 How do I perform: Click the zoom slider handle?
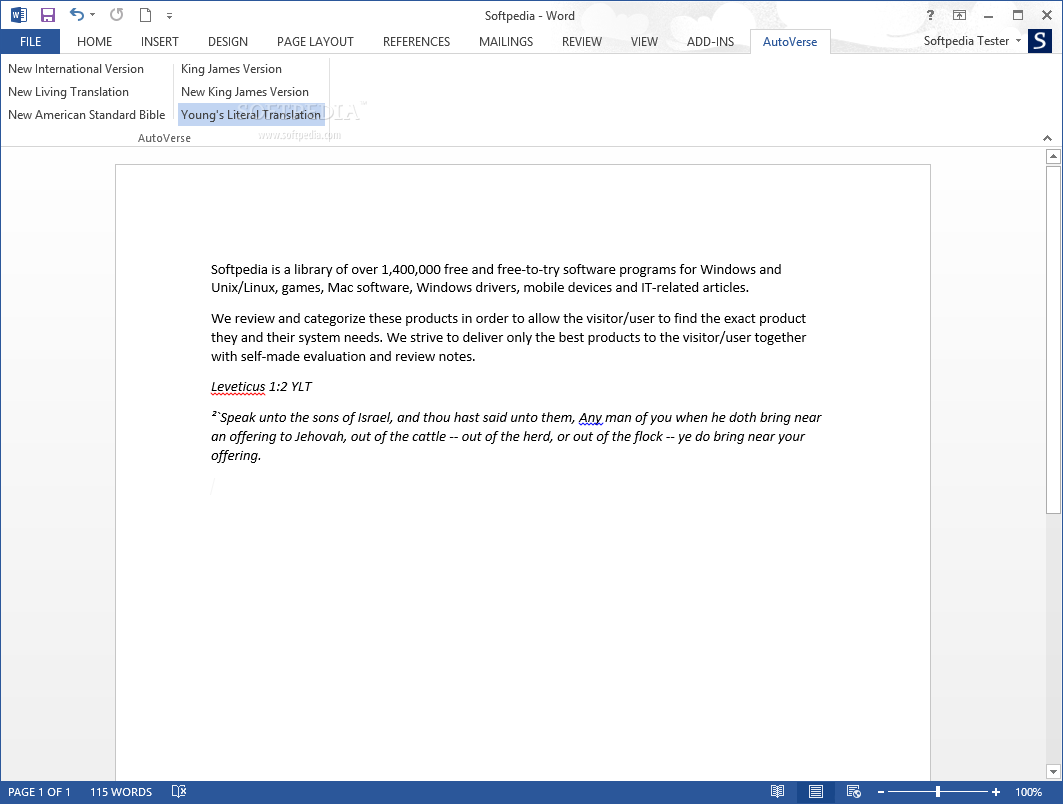(x=938, y=792)
